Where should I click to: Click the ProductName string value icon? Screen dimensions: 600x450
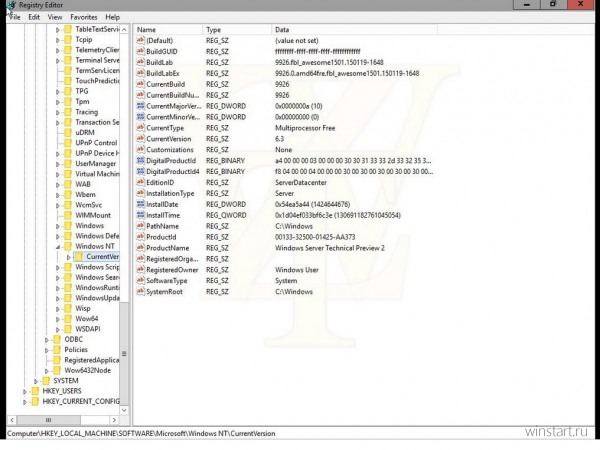pyautogui.click(x=139, y=248)
